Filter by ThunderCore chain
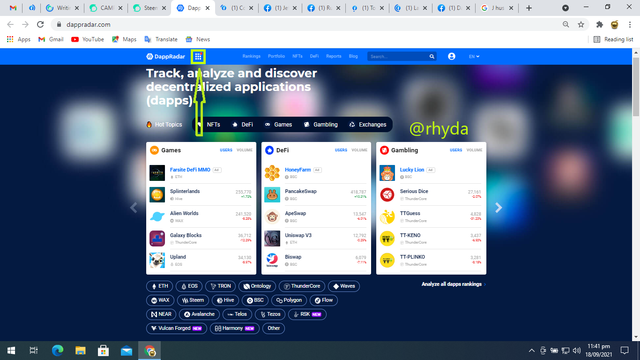Screen dimensions: 640x360 [302, 286]
